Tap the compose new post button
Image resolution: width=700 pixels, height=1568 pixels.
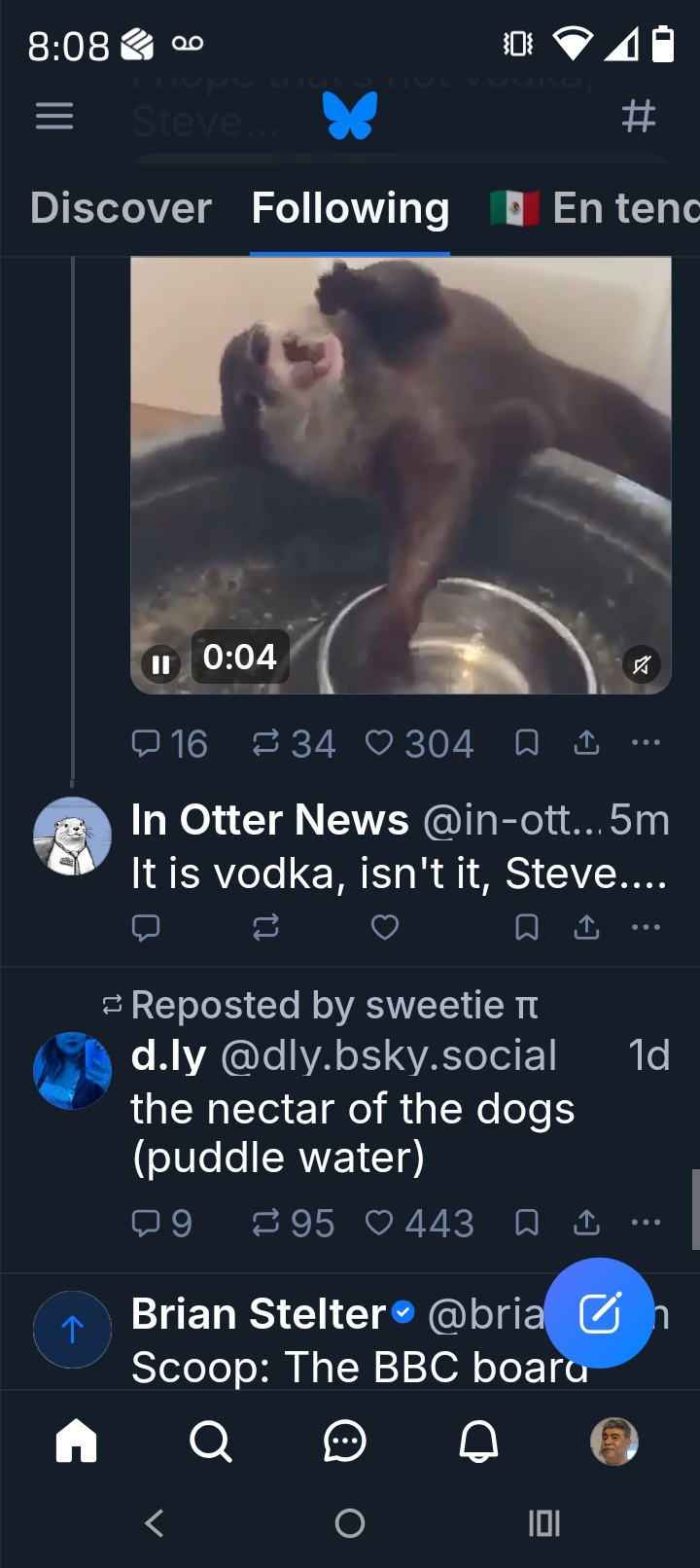[599, 1313]
